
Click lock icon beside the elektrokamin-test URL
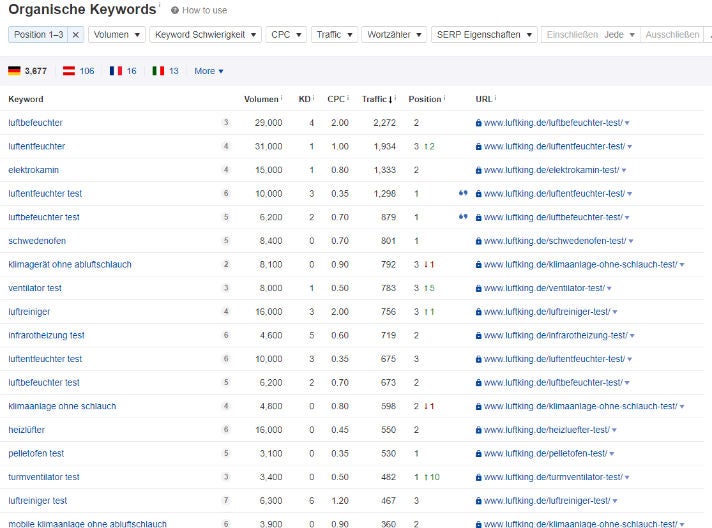point(478,170)
